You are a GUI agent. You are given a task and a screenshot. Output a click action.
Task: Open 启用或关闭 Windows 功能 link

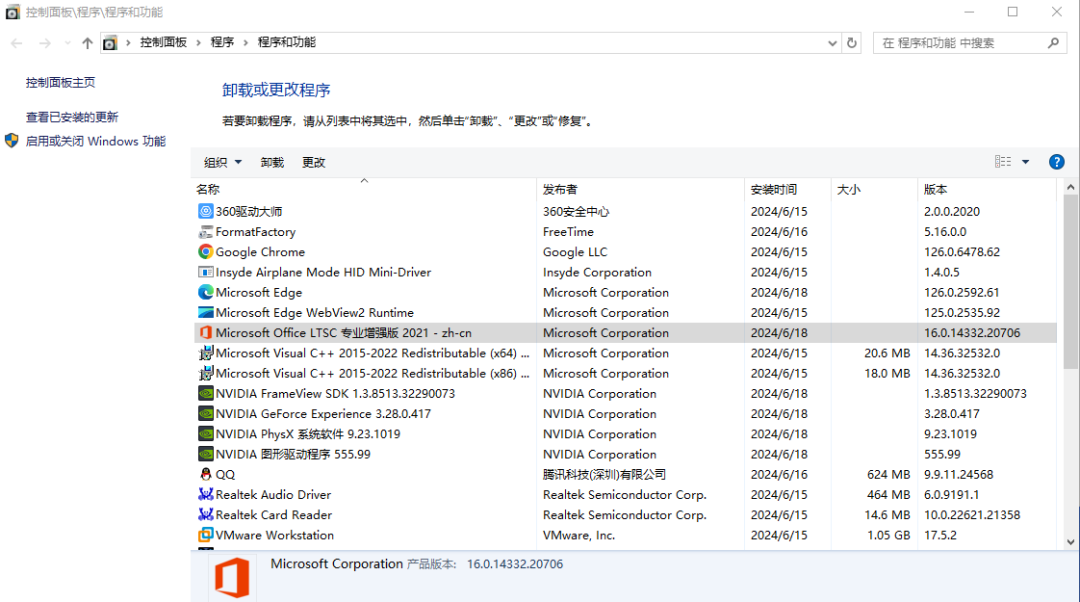[x=96, y=141]
